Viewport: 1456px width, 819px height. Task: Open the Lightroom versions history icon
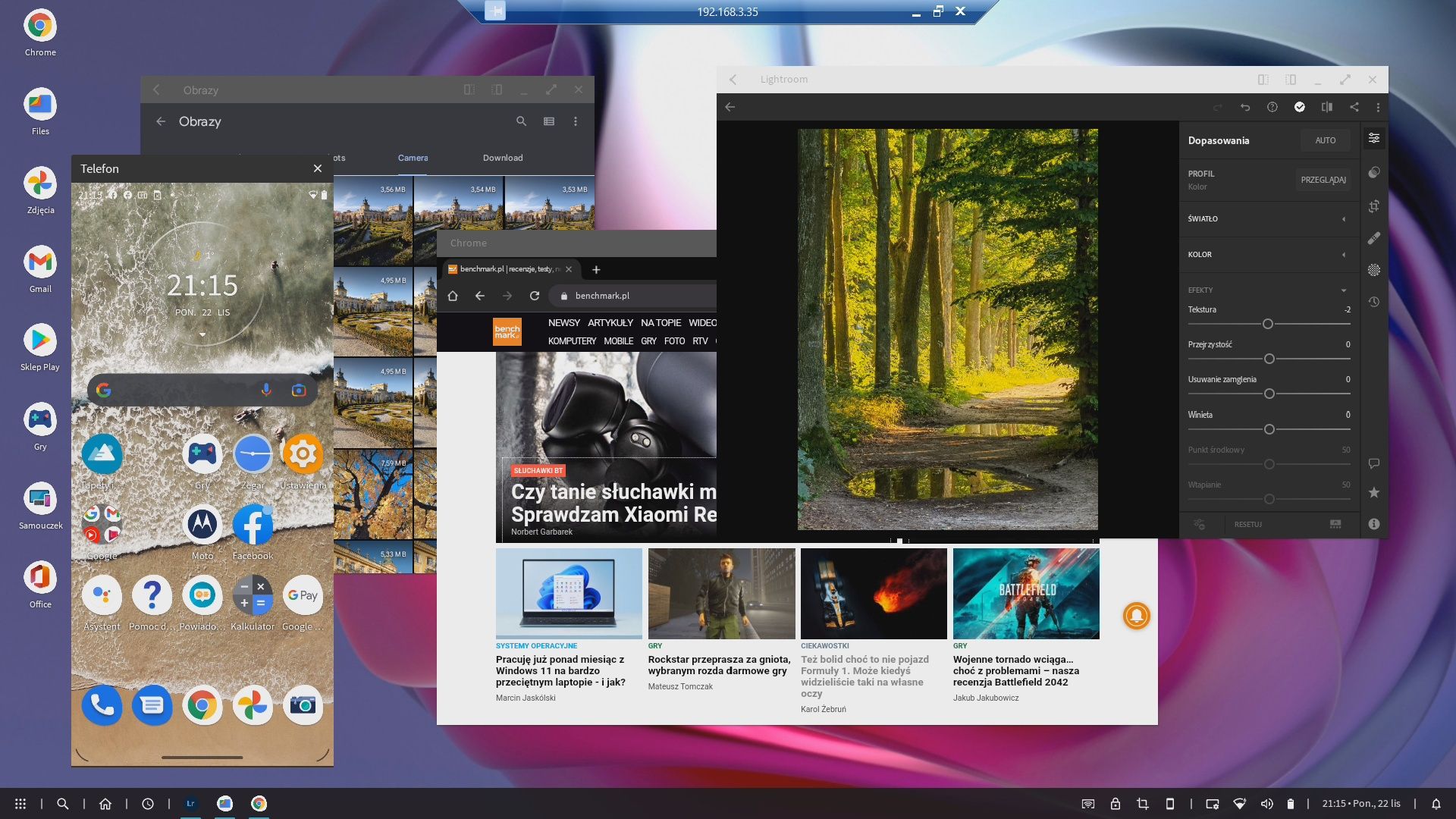(1373, 302)
